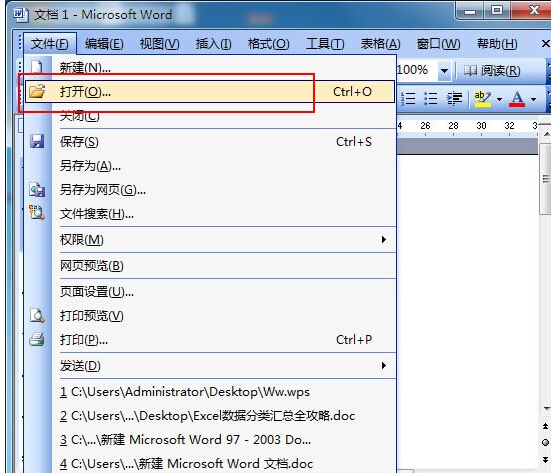Click the increase indent toolbar icon
Viewport: 551px width, 473px height.
tap(454, 99)
